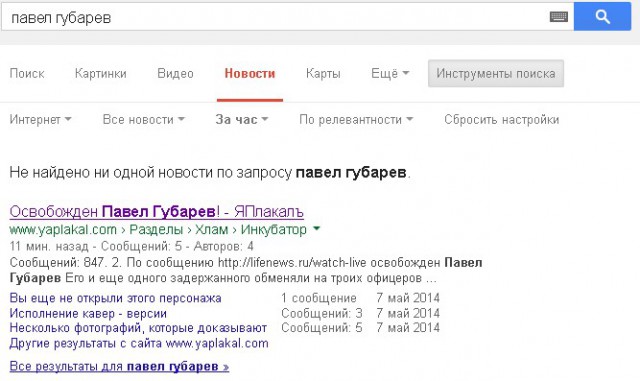The width and height of the screenshot is (640, 381).
Task: Switch to the Картинки tab
Action: click(100, 74)
